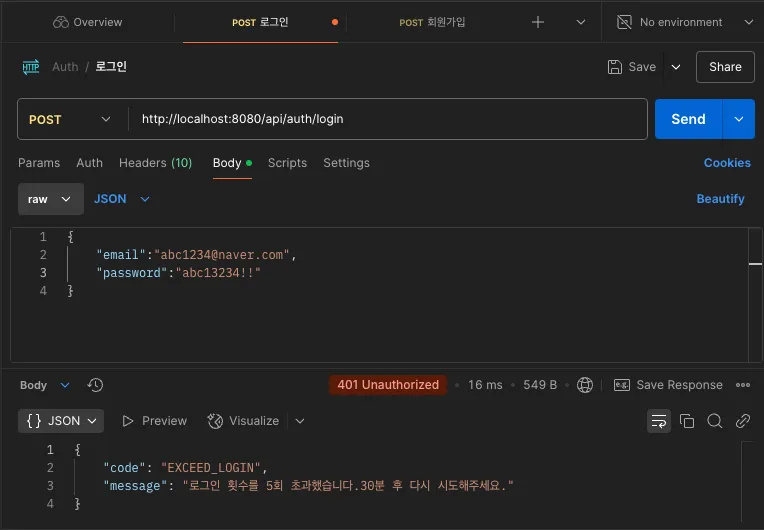
Task: Click the password line in request body
Action: pyautogui.click(x=178, y=273)
